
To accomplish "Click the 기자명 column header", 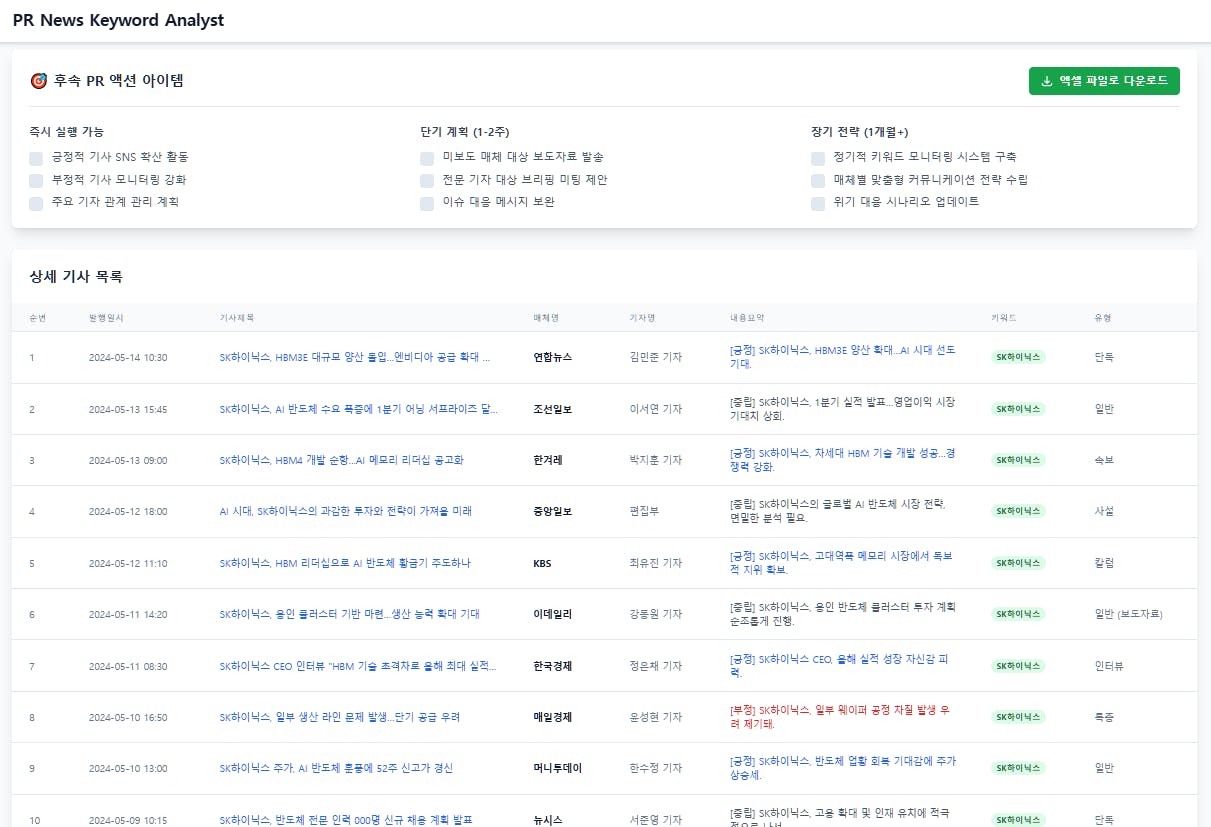I will (x=643, y=317).
